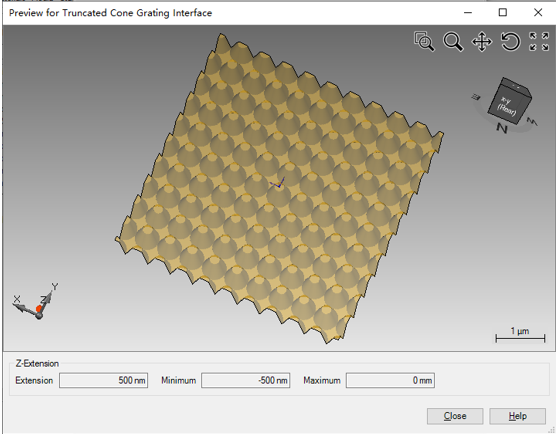Screen dimensions: 556x434
Task: Click the red origin ball of the axis triad
Action: (x=39, y=309)
